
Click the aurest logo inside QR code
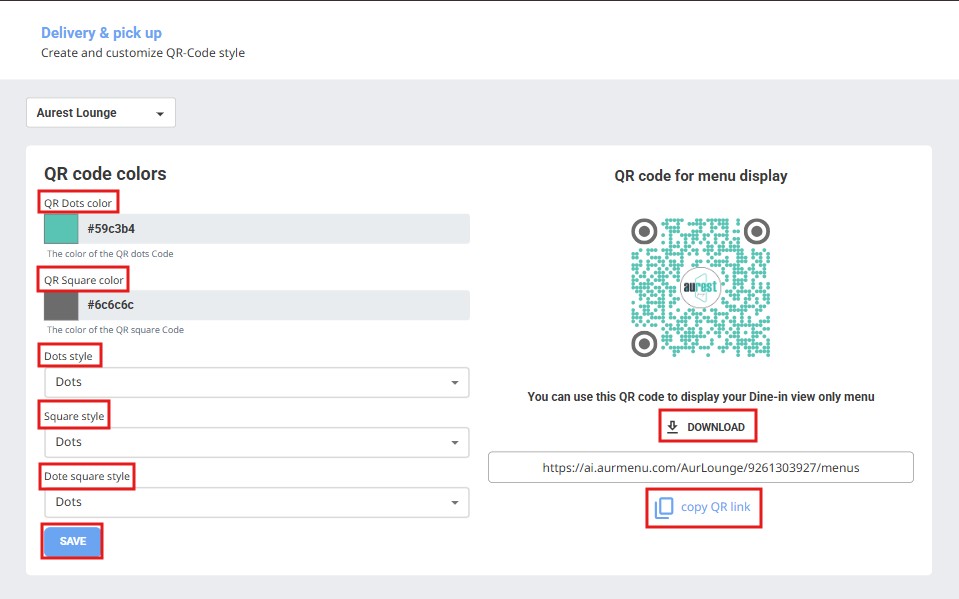tap(700, 287)
